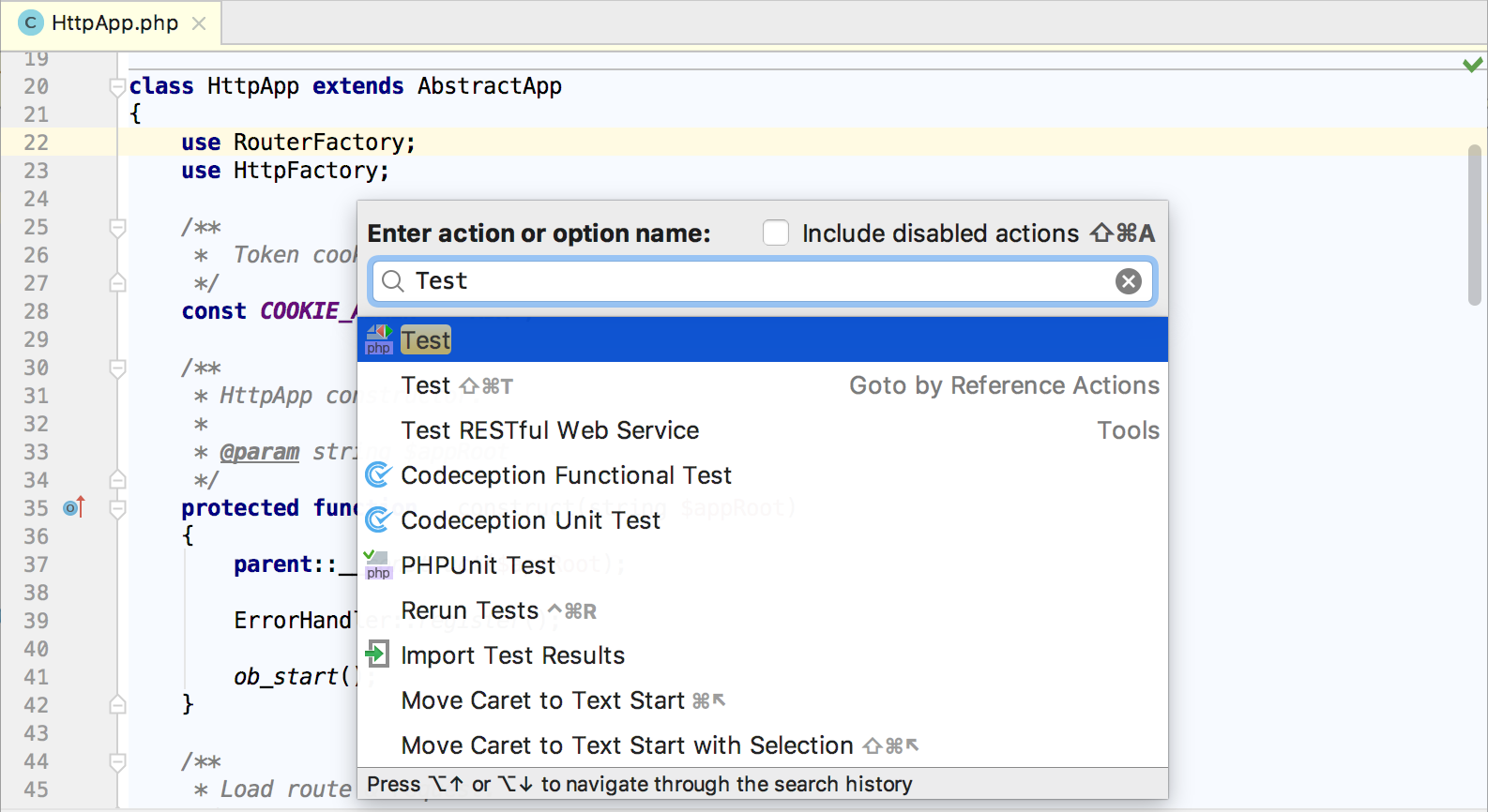Clear the search field text
The image size is (1488, 812).
1129,281
